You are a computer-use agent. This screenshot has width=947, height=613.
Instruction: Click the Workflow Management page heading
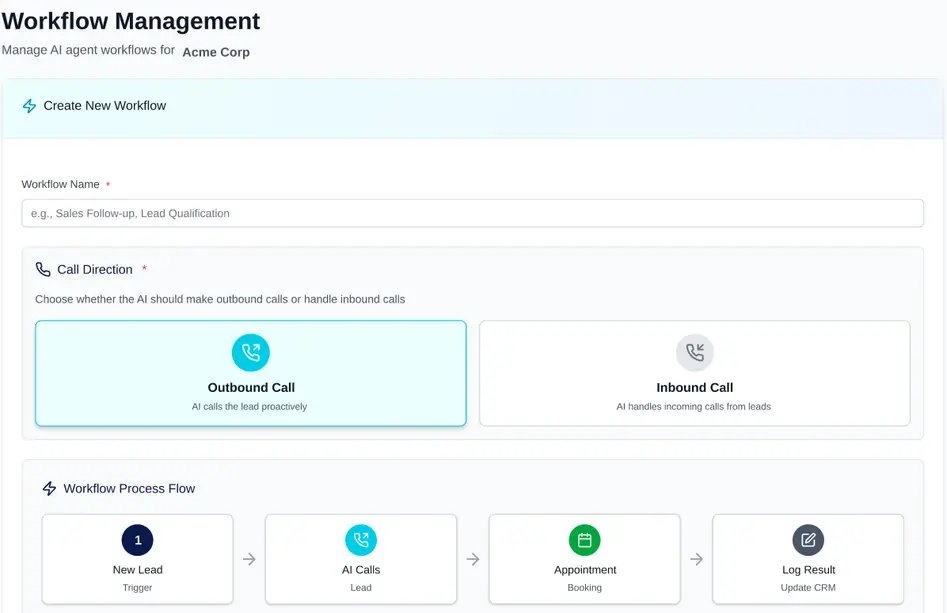(130, 21)
